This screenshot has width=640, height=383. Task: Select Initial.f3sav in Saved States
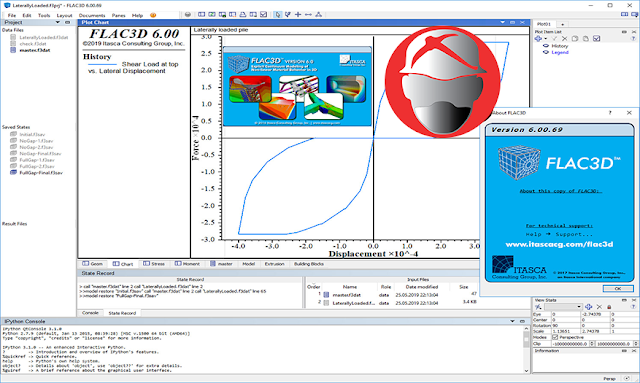click(x=32, y=134)
